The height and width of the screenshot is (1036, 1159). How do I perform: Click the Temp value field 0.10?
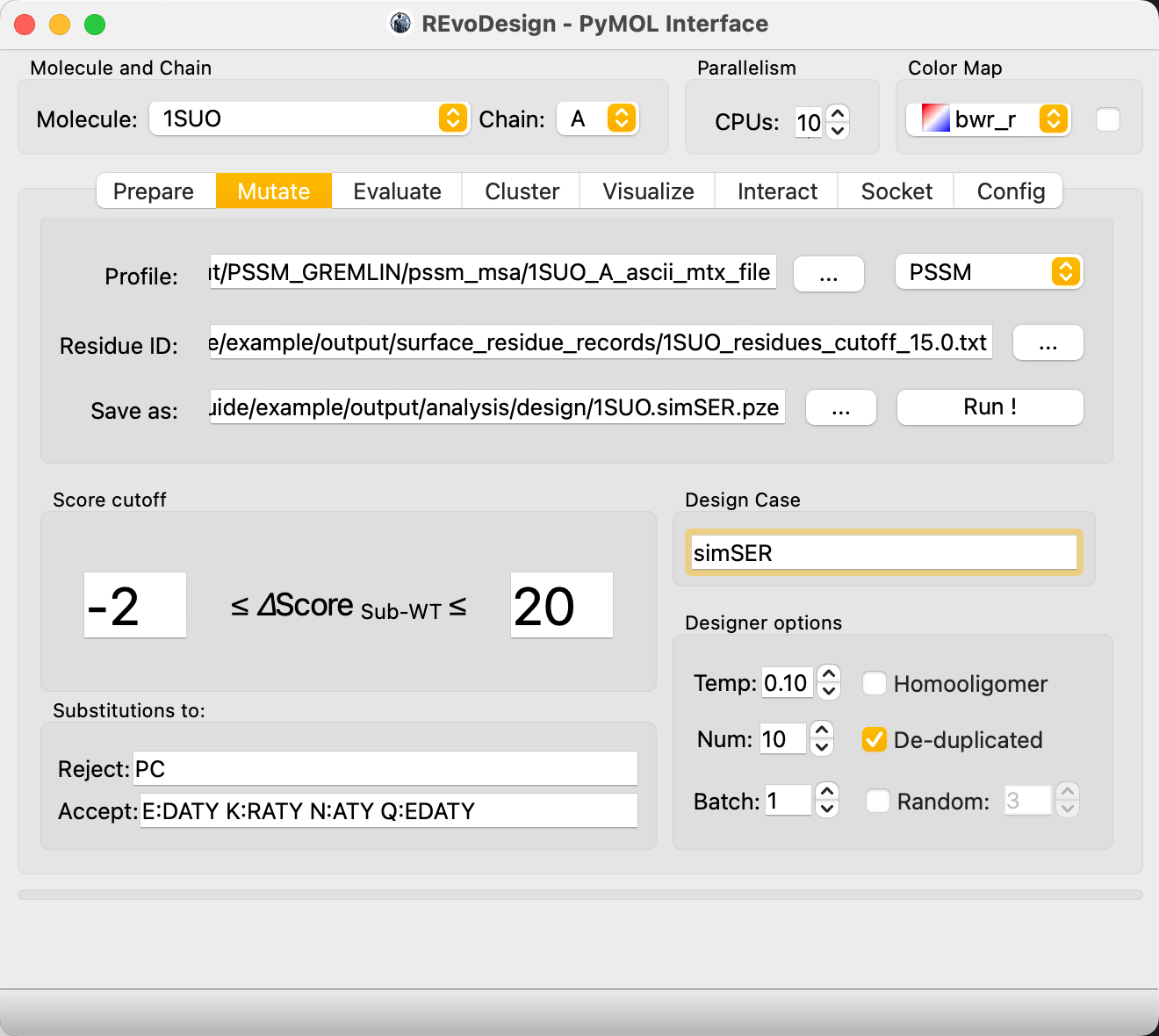click(x=787, y=682)
